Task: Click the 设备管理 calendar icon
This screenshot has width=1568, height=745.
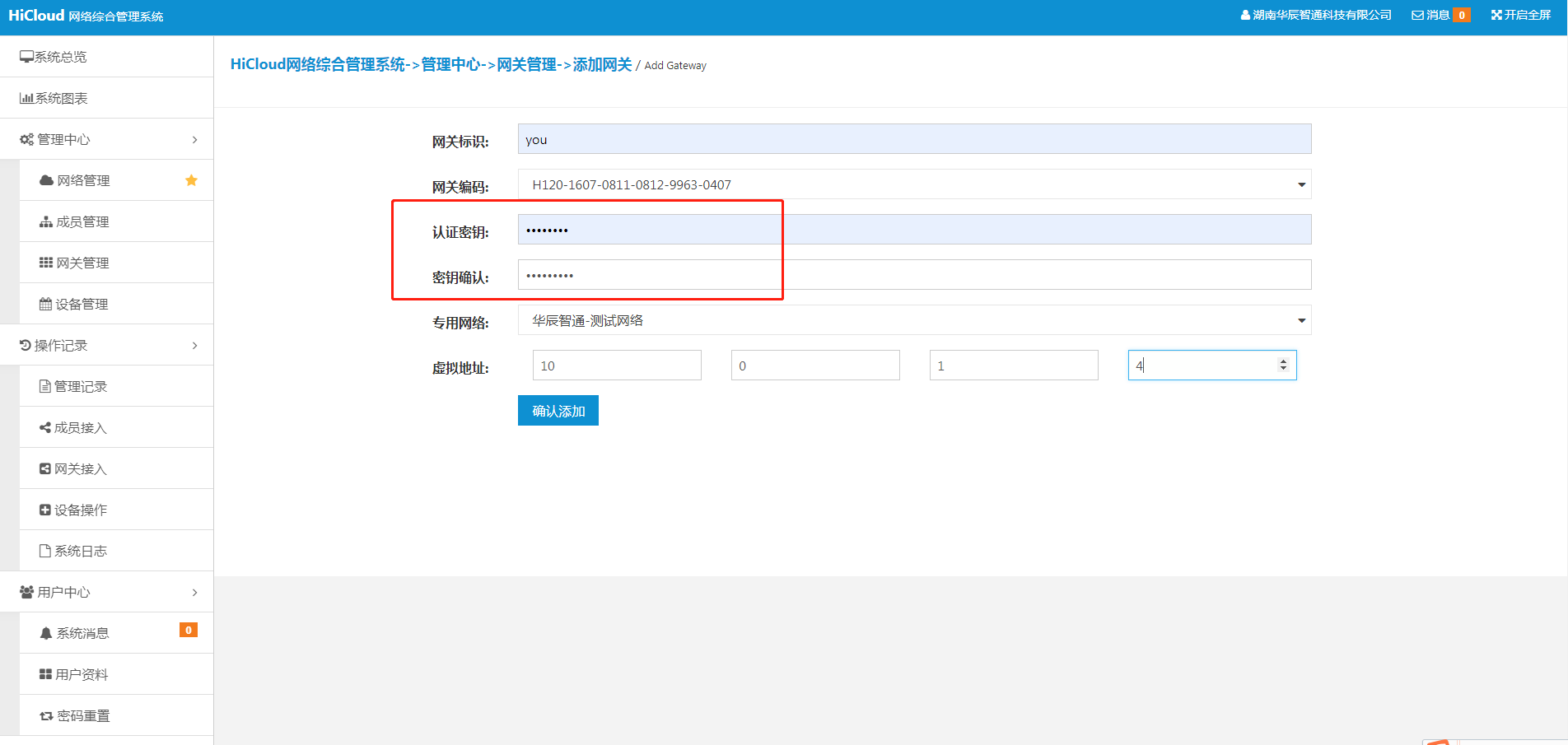Action: [x=46, y=304]
